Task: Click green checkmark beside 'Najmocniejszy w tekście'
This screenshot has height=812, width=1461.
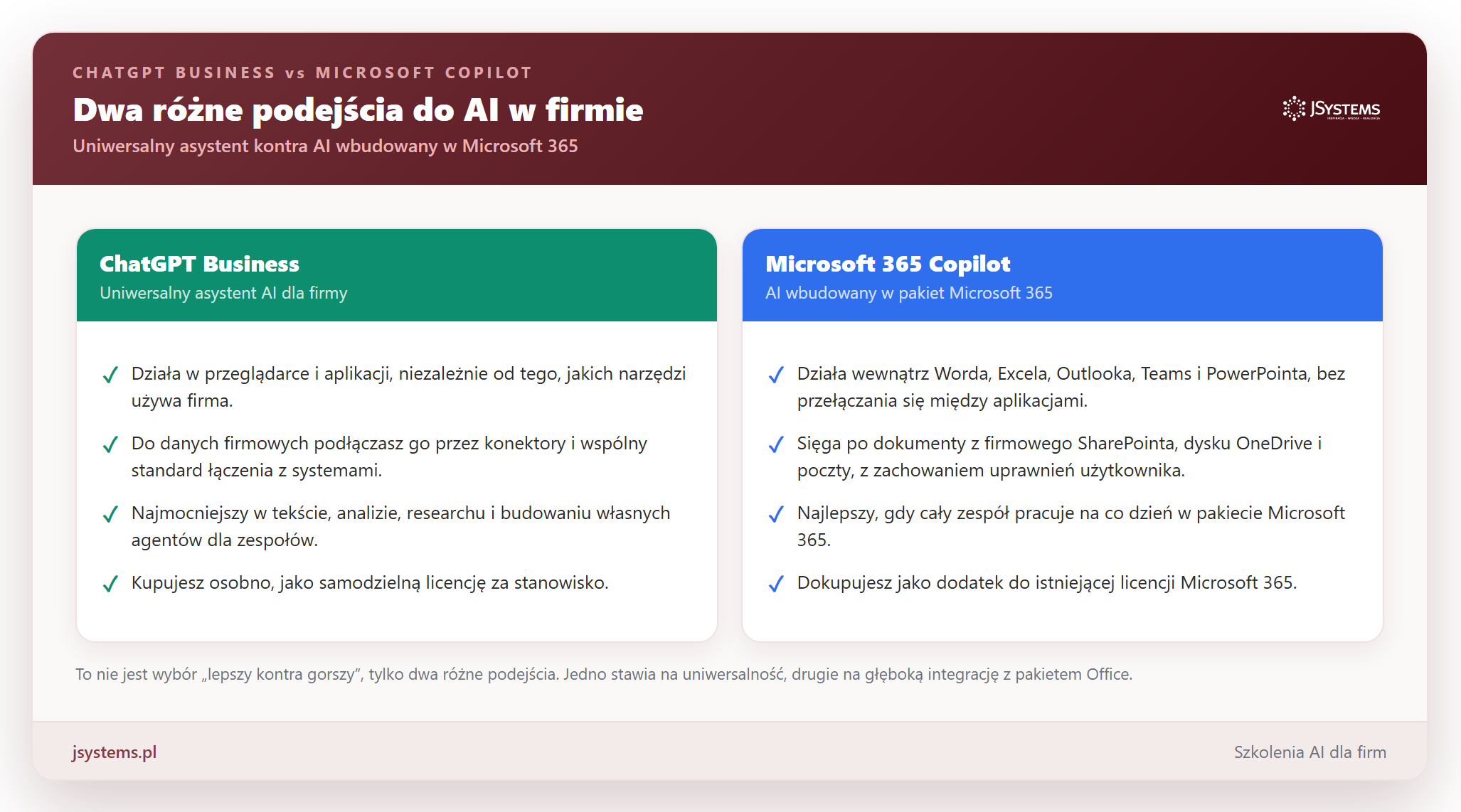Action: [x=110, y=514]
